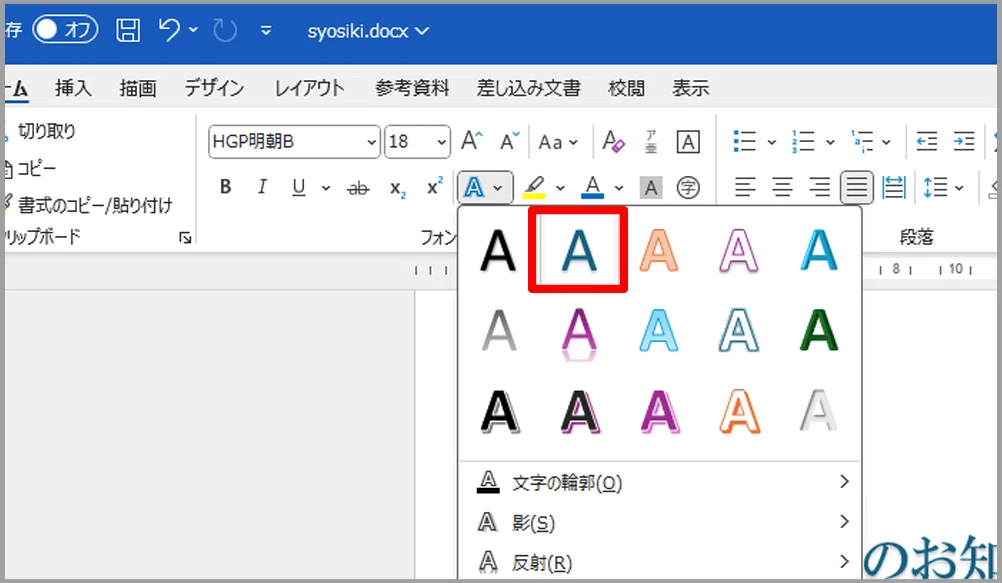1002x583 pixels.
Task: Click the Distributed alignment icon
Action: [x=893, y=187]
